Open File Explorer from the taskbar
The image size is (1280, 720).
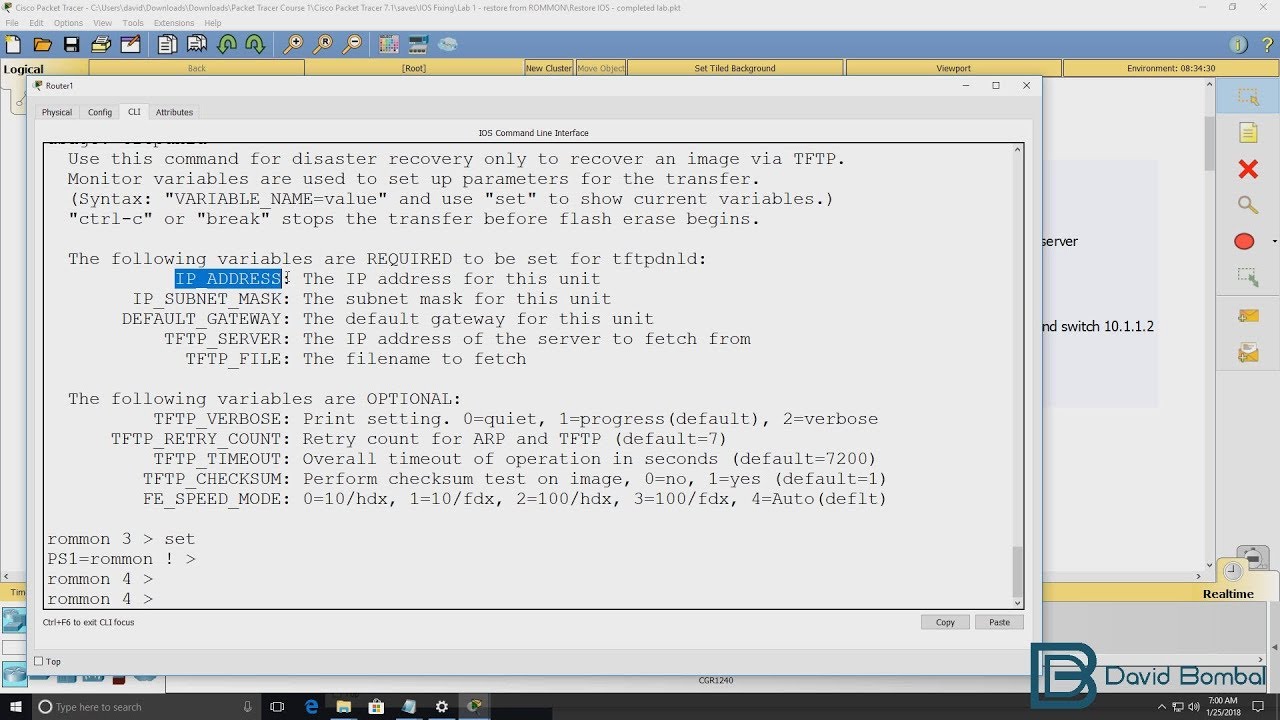click(x=343, y=706)
